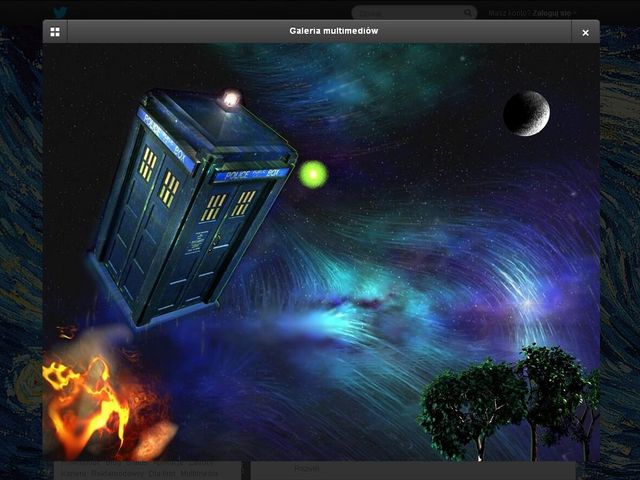Click the Masz konto? text
The image size is (640, 480).
coord(509,13)
